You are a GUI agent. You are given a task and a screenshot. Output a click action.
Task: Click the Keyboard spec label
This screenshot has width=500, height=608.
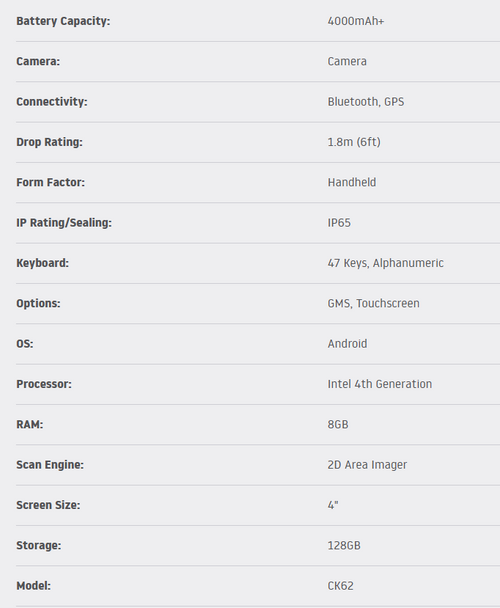pyautogui.click(x=42, y=263)
